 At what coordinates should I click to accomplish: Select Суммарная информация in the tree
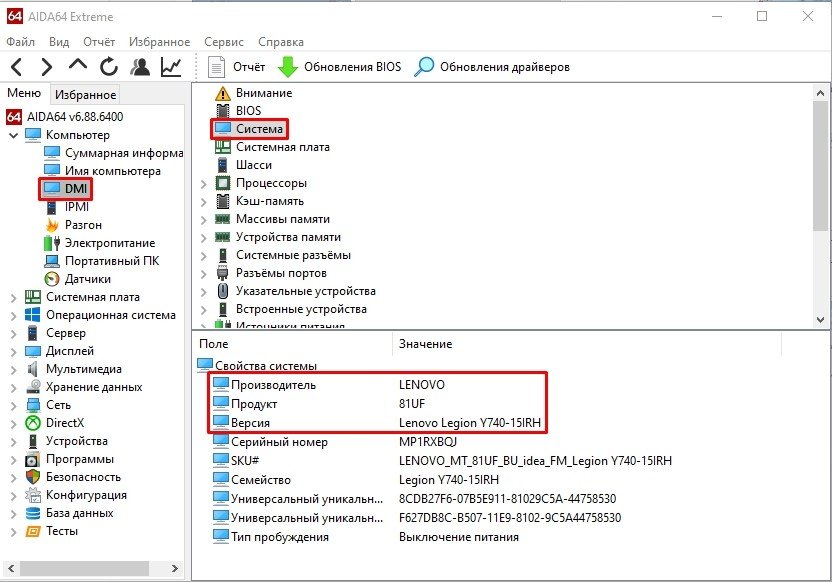click(114, 153)
